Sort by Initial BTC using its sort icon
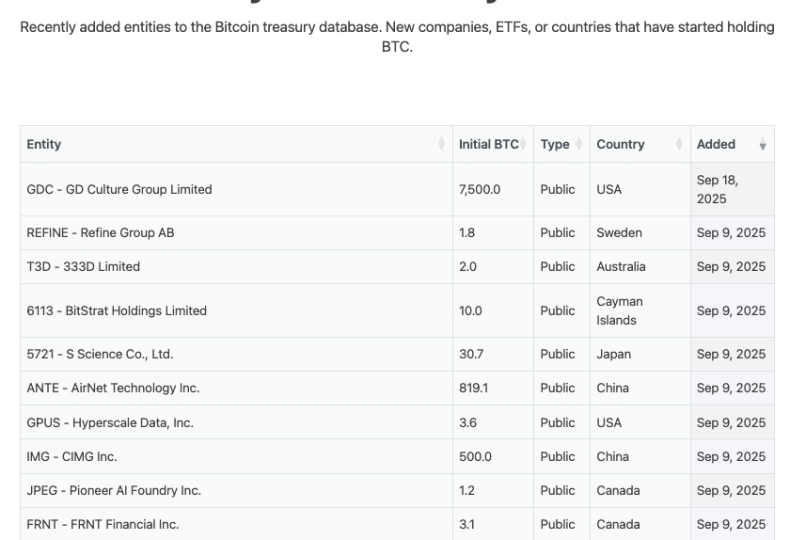The image size is (790, 540). click(x=524, y=145)
